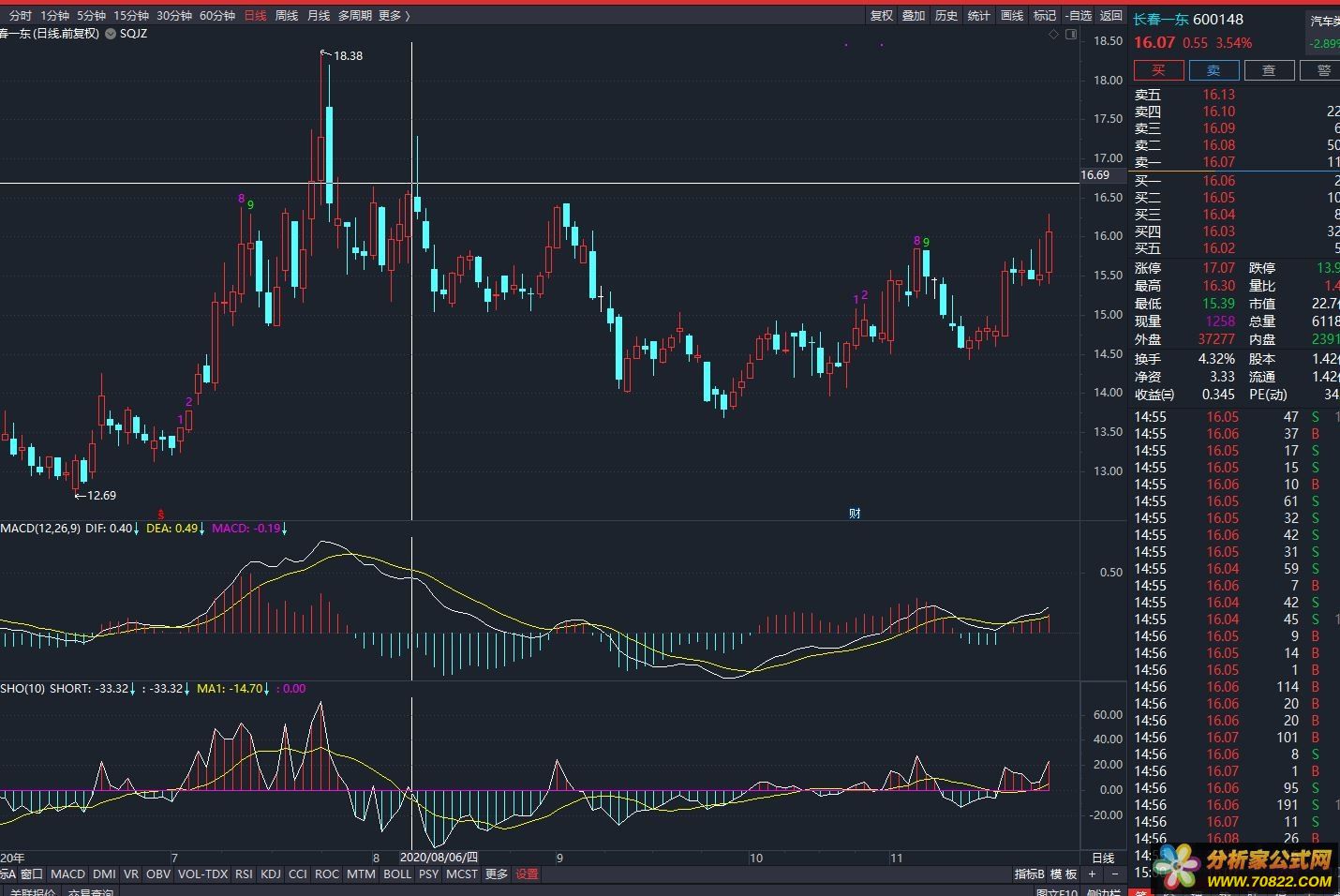Select the 窗口 indicator tab
Image resolution: width=1340 pixels, height=896 pixels.
pyautogui.click(x=32, y=874)
